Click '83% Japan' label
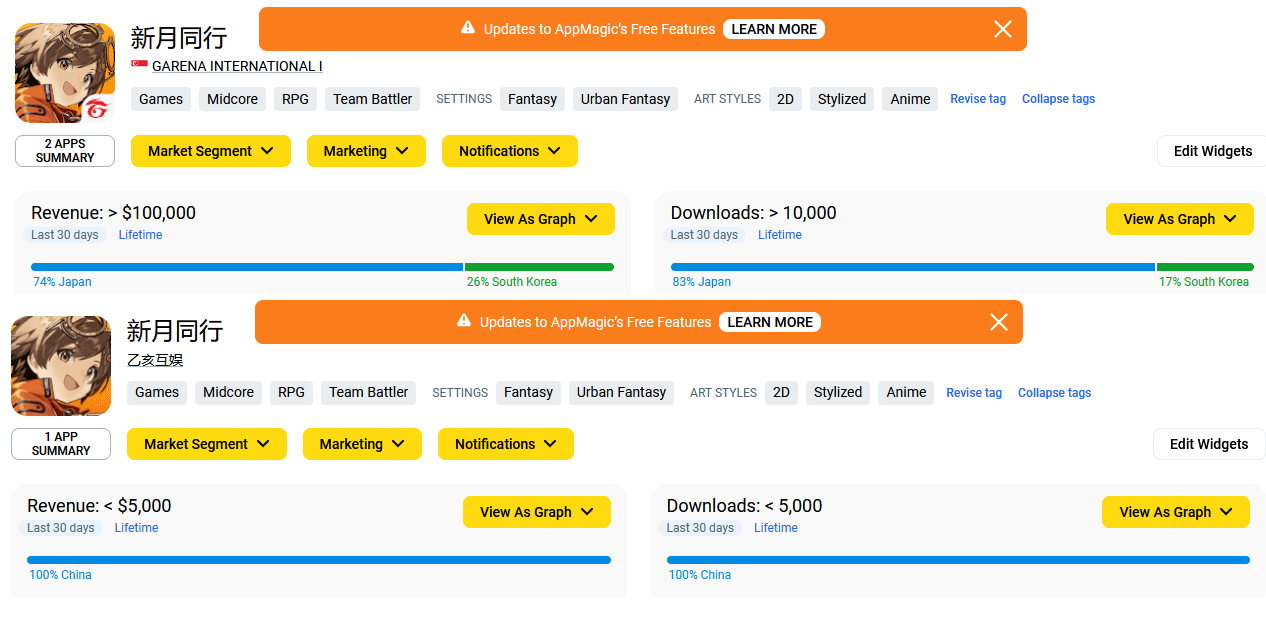 [701, 282]
